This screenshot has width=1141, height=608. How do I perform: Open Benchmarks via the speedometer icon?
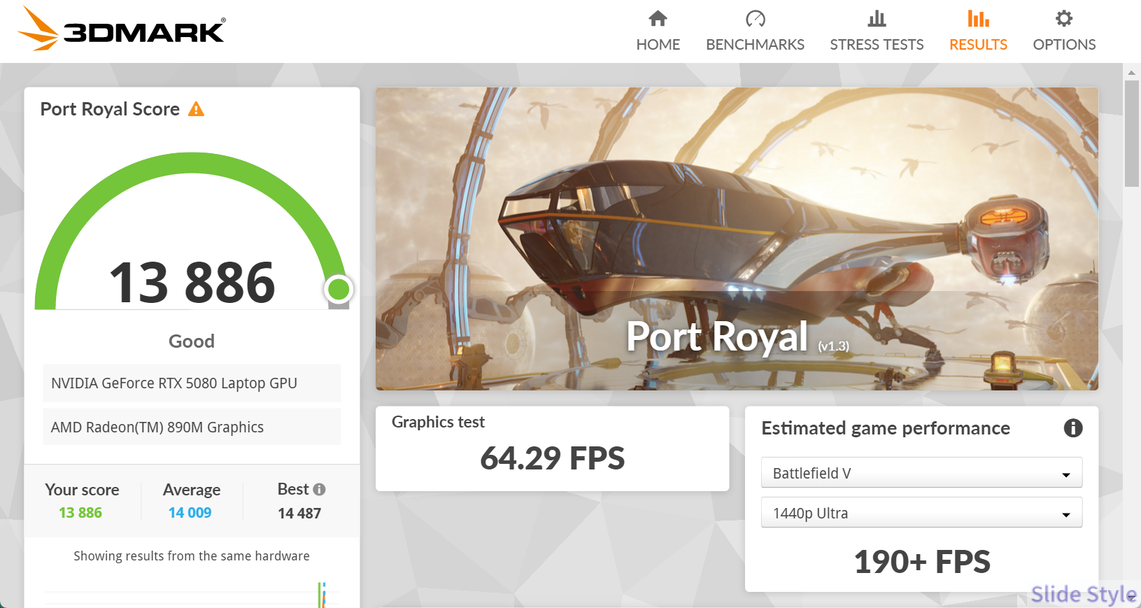pos(755,19)
